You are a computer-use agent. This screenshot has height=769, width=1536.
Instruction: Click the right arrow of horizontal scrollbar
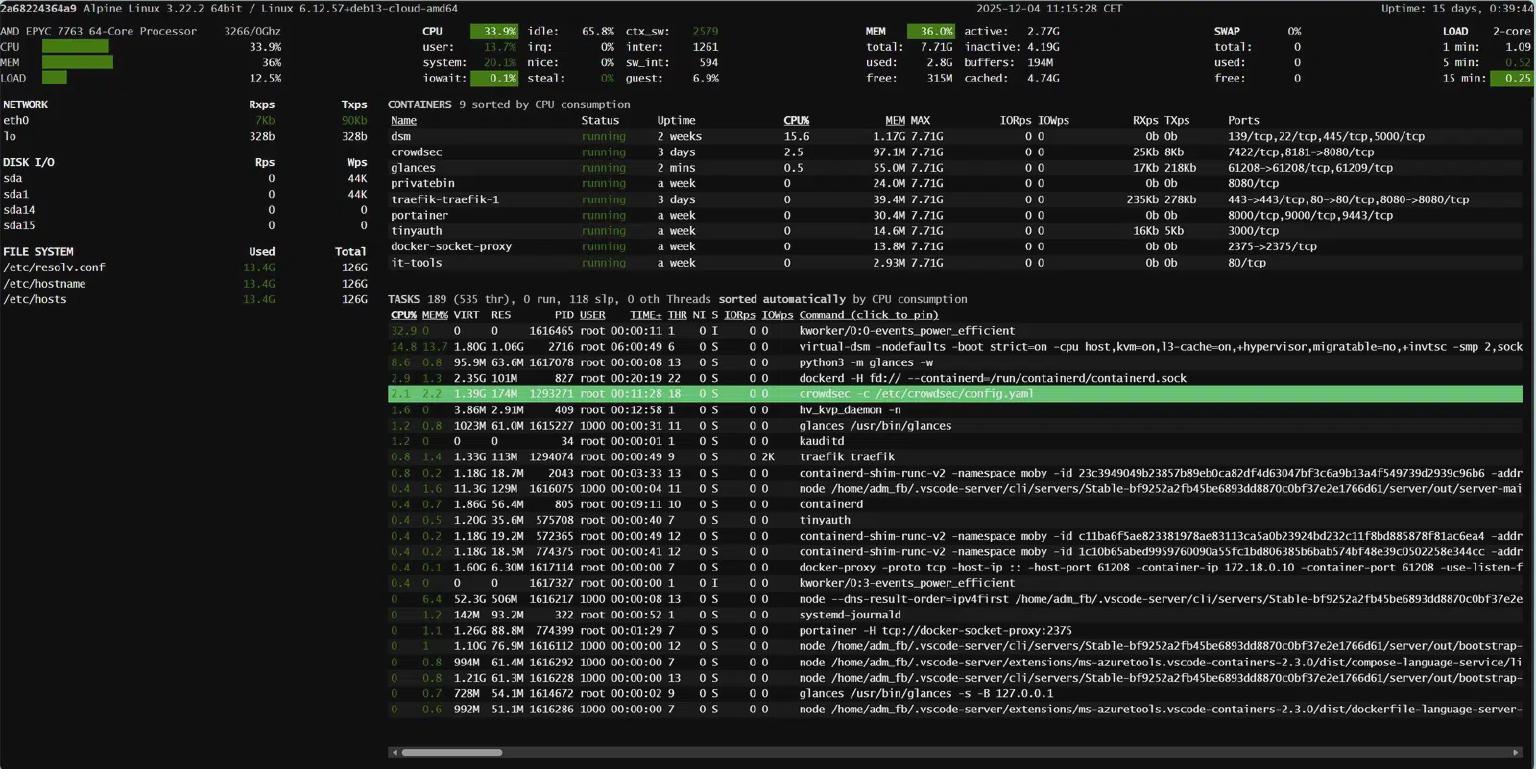pyautogui.click(x=1516, y=752)
